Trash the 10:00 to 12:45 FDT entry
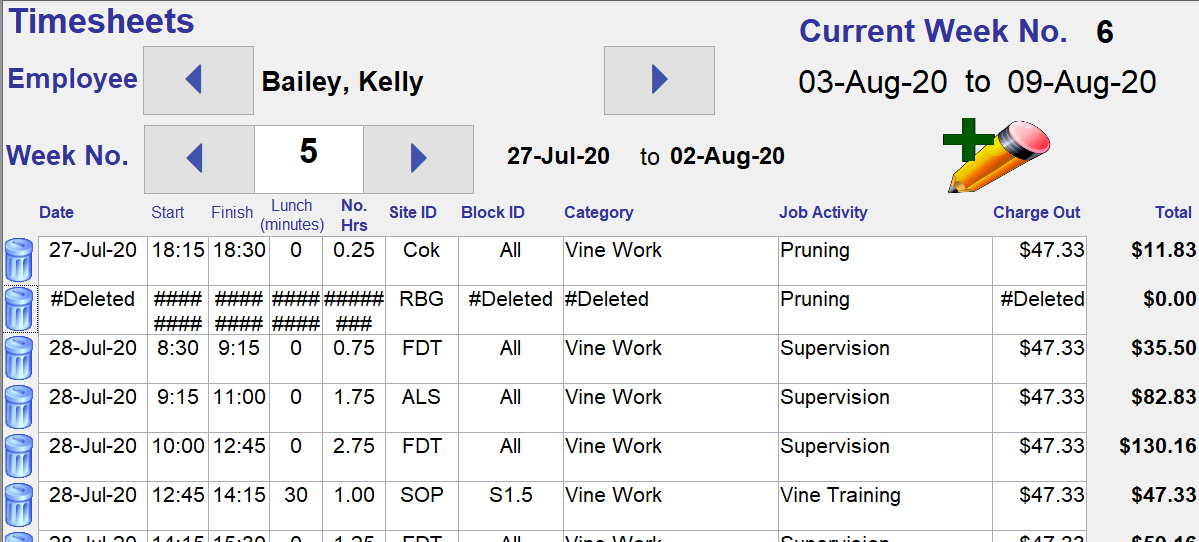1199x542 pixels. [x=19, y=456]
